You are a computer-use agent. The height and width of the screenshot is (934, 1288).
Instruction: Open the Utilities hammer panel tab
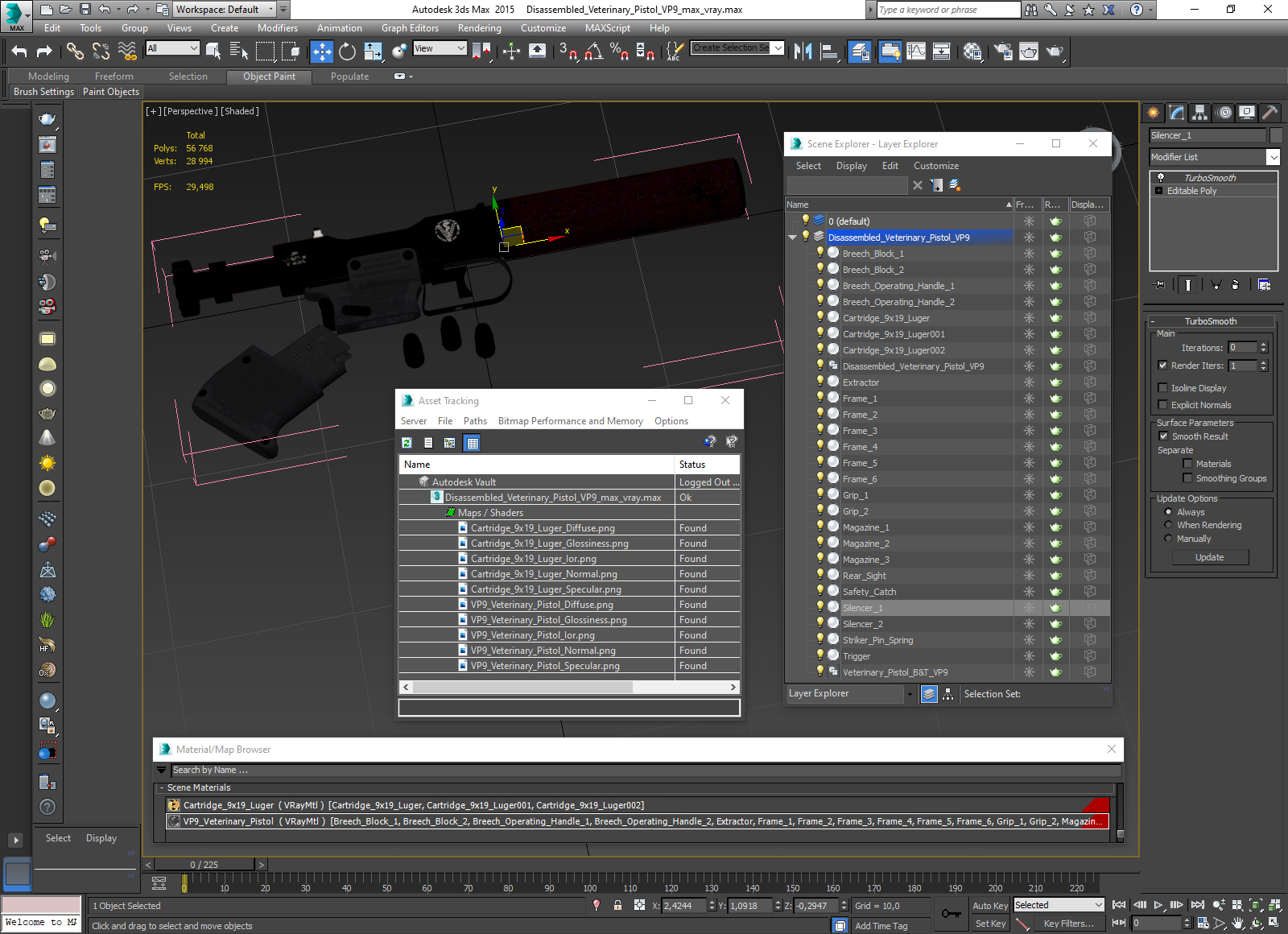(1269, 112)
